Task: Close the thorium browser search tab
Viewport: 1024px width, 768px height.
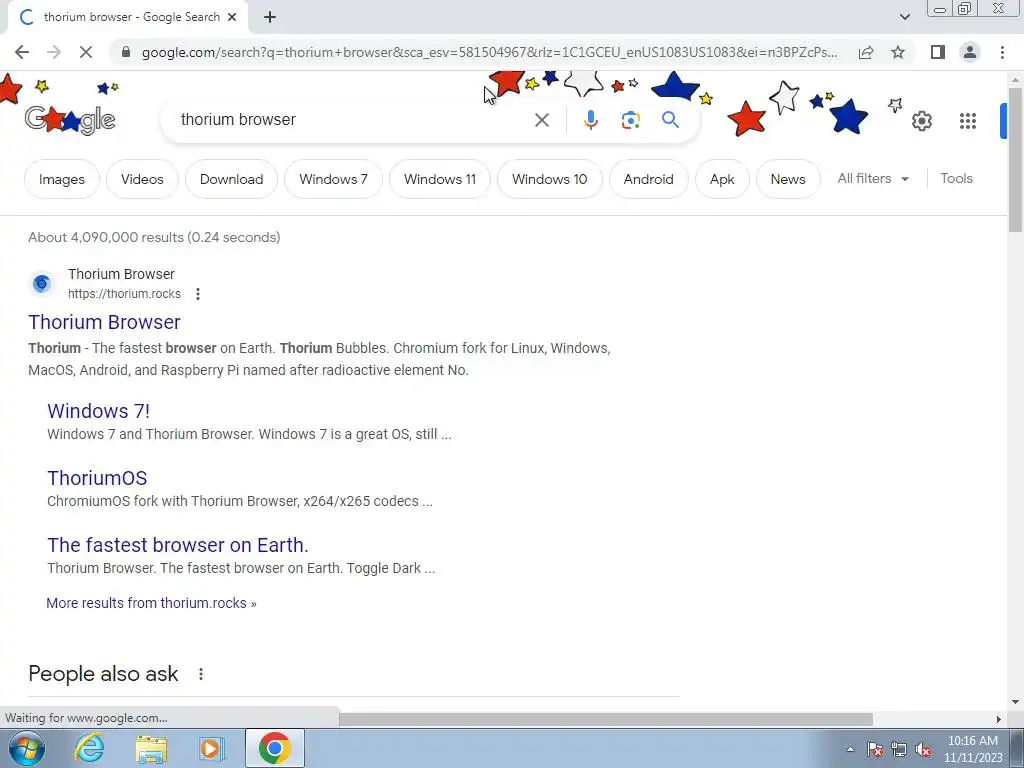Action: coord(232,17)
